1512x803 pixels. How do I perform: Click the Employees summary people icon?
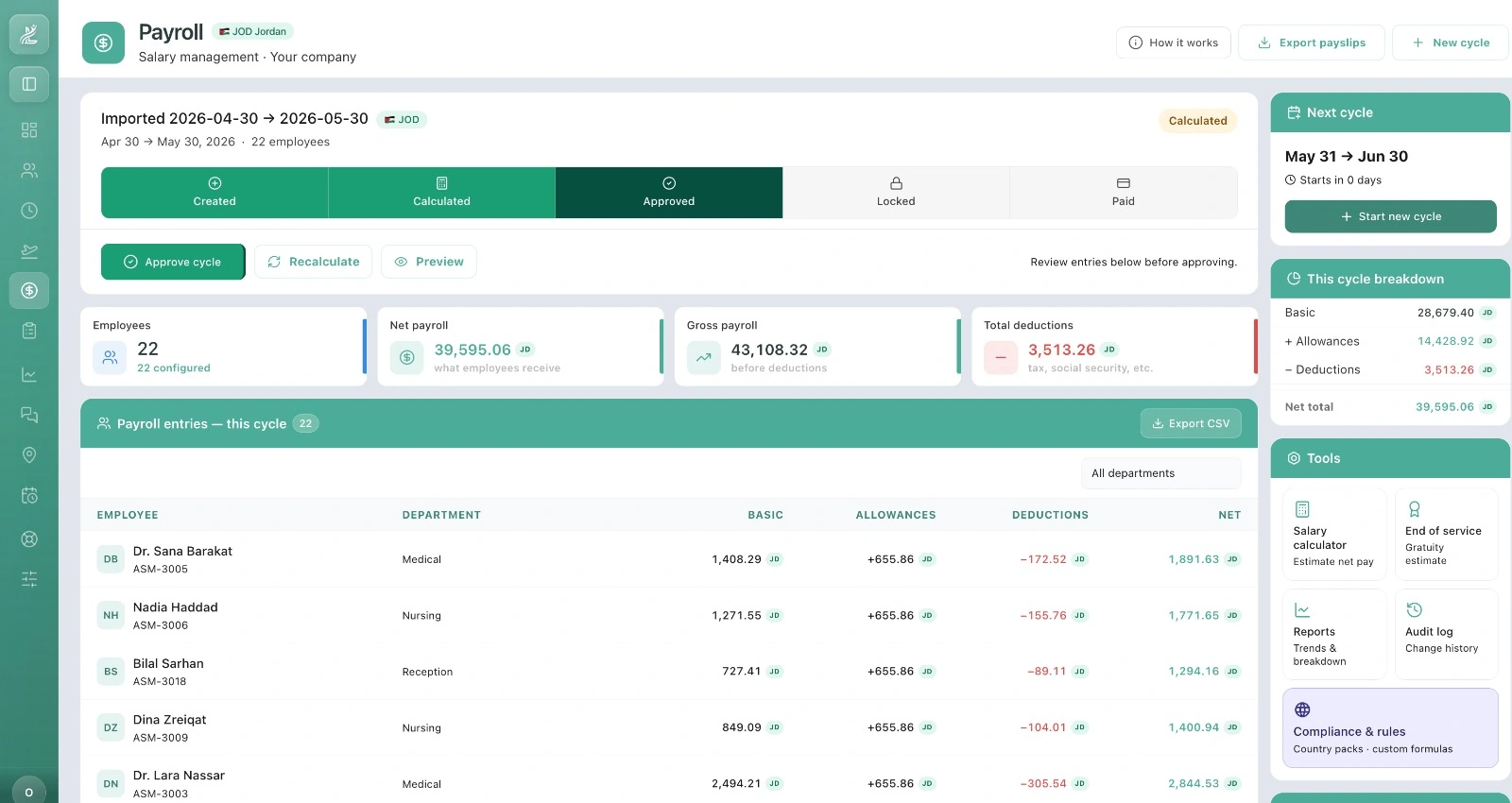[110, 358]
